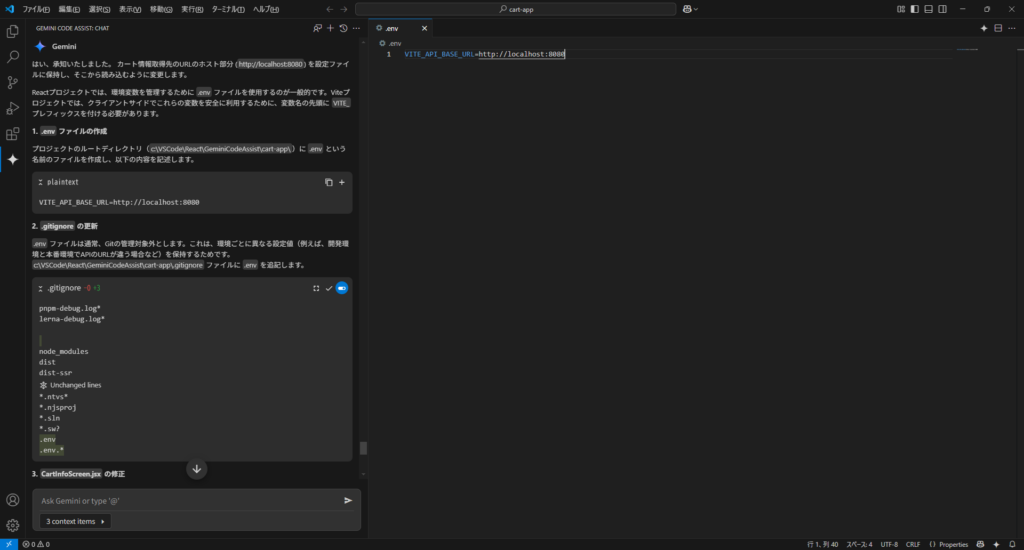Screen dimensions: 1024x550
Task: Copy the plaintext code block
Action: pyautogui.click(x=328, y=182)
